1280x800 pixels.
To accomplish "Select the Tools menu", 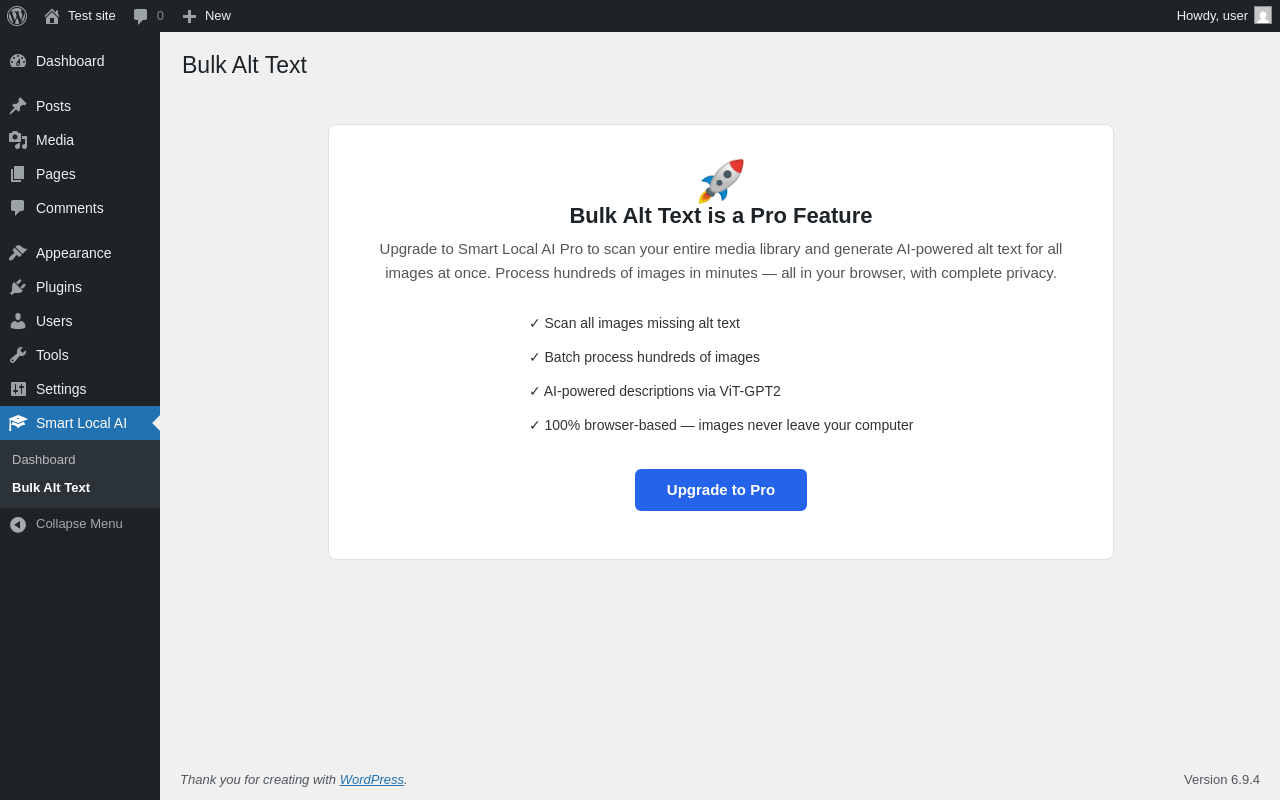I will click(x=80, y=355).
